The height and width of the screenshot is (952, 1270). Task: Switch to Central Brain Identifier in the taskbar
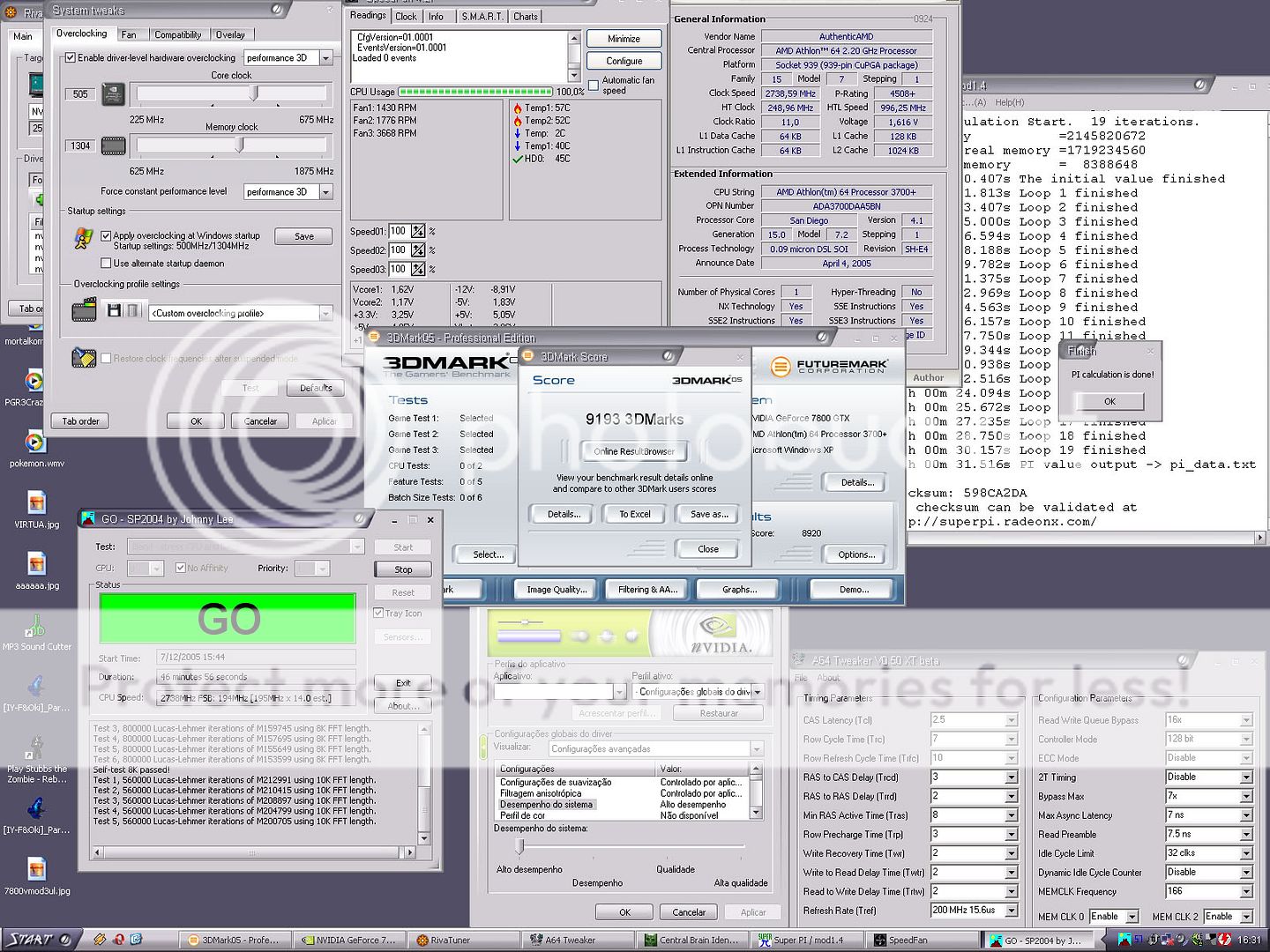[692, 940]
